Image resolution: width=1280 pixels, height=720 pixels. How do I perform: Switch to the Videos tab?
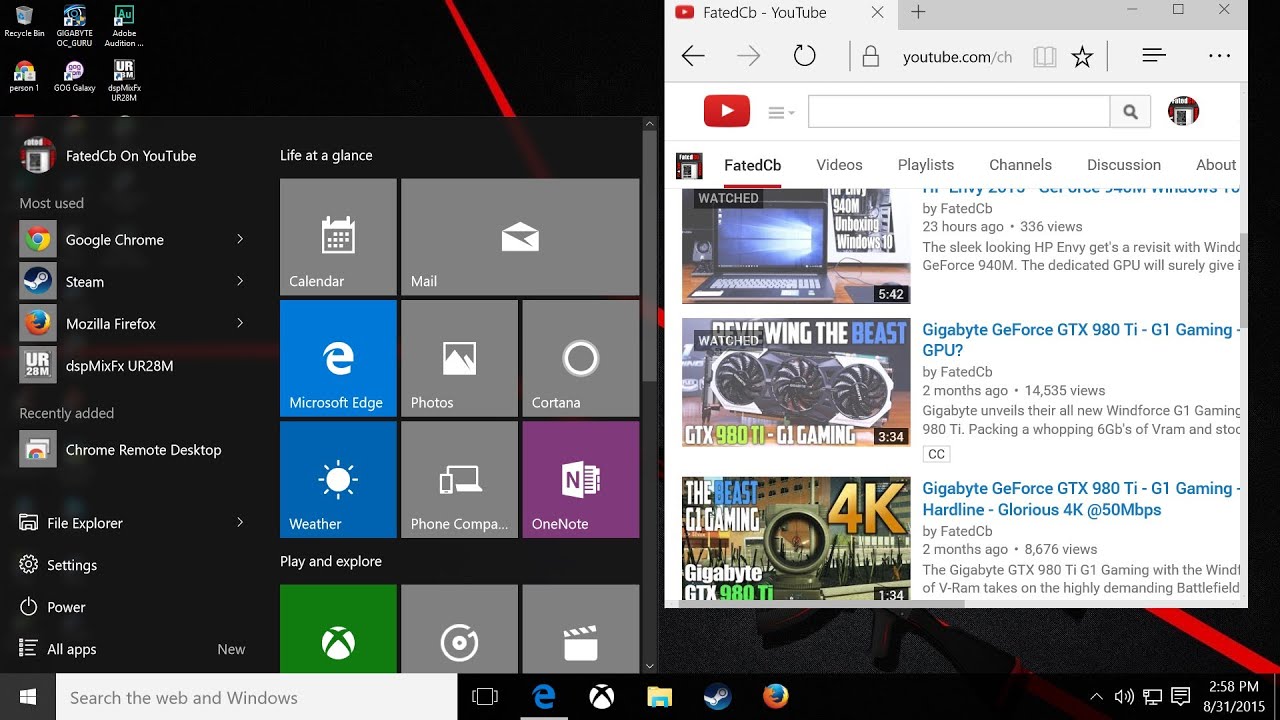pos(839,165)
